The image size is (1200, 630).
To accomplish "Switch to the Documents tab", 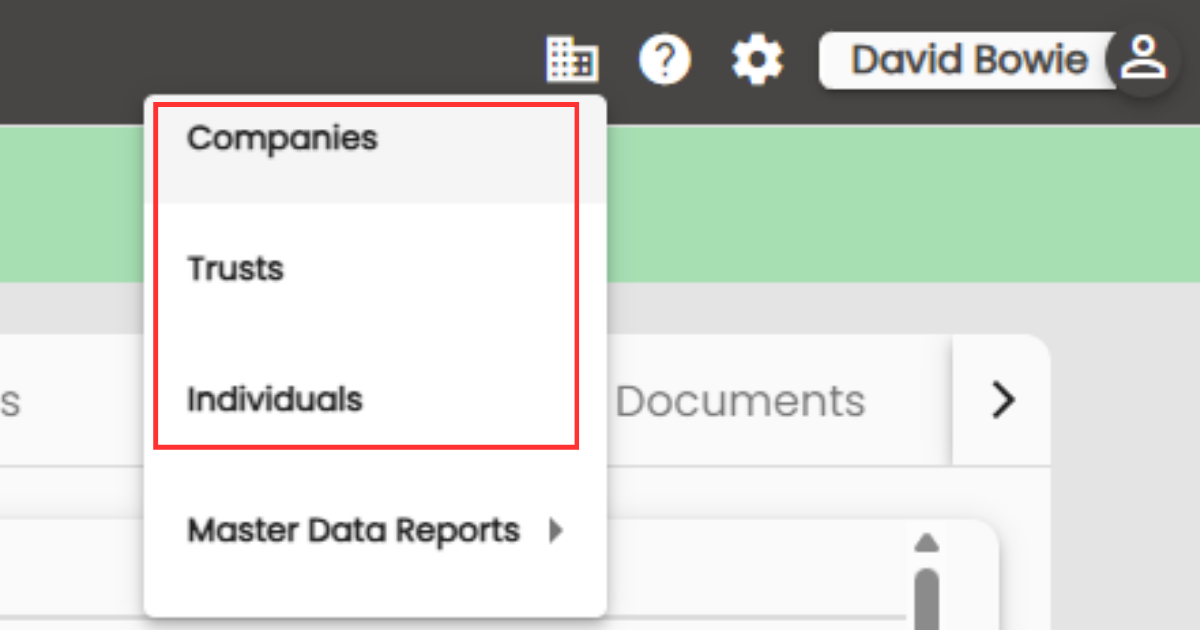I will (x=740, y=400).
